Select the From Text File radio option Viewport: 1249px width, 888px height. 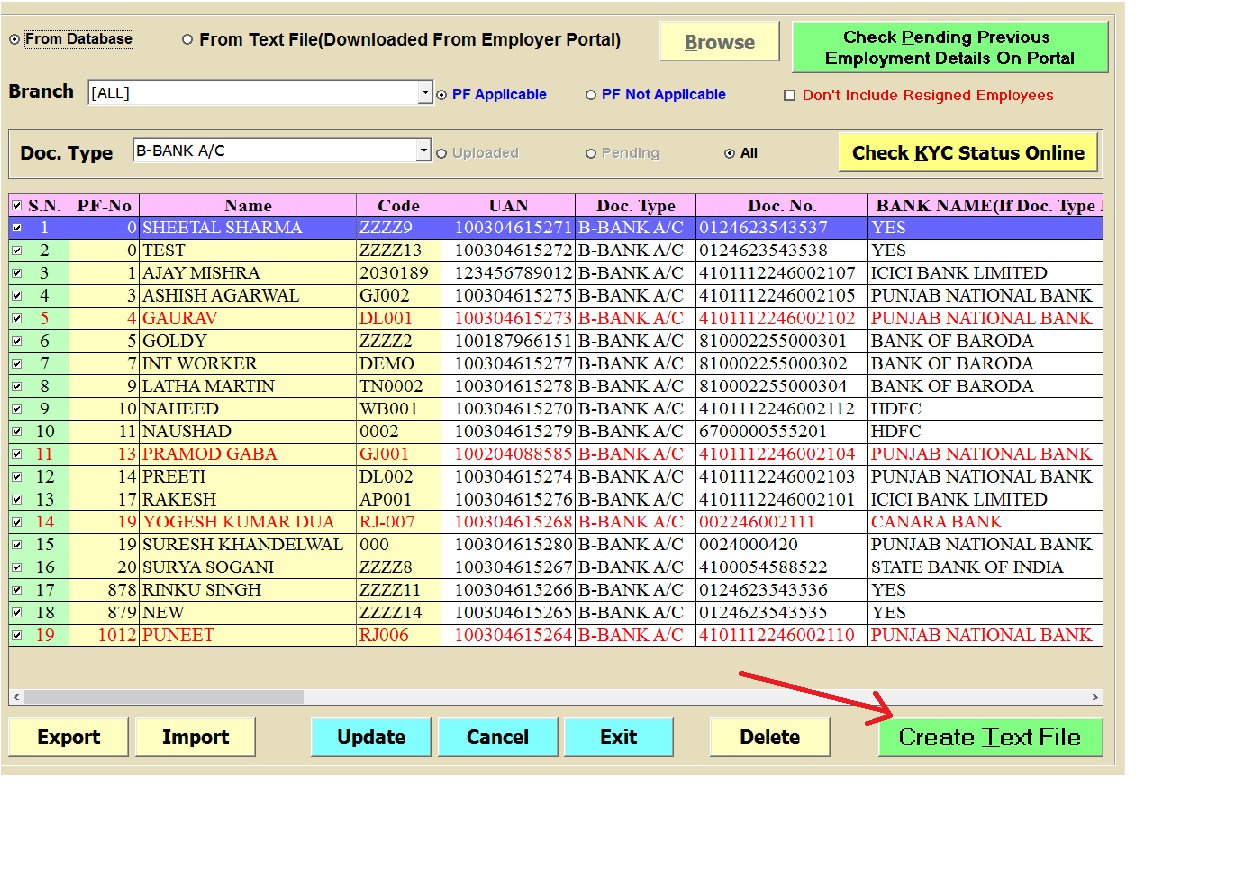pyautogui.click(x=188, y=41)
